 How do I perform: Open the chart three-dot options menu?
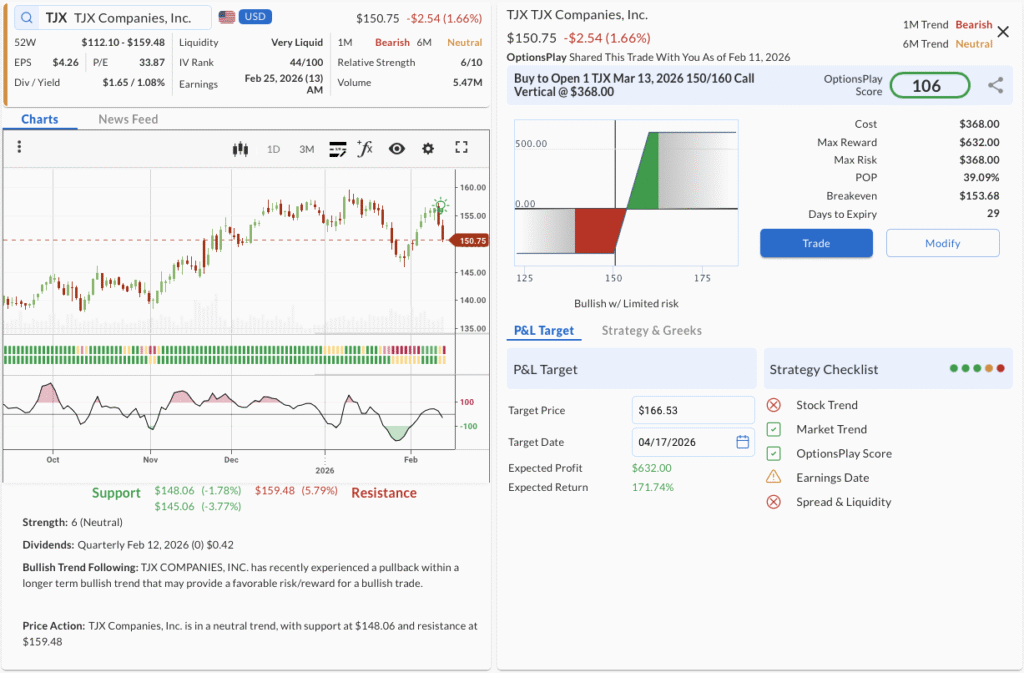[x=19, y=148]
